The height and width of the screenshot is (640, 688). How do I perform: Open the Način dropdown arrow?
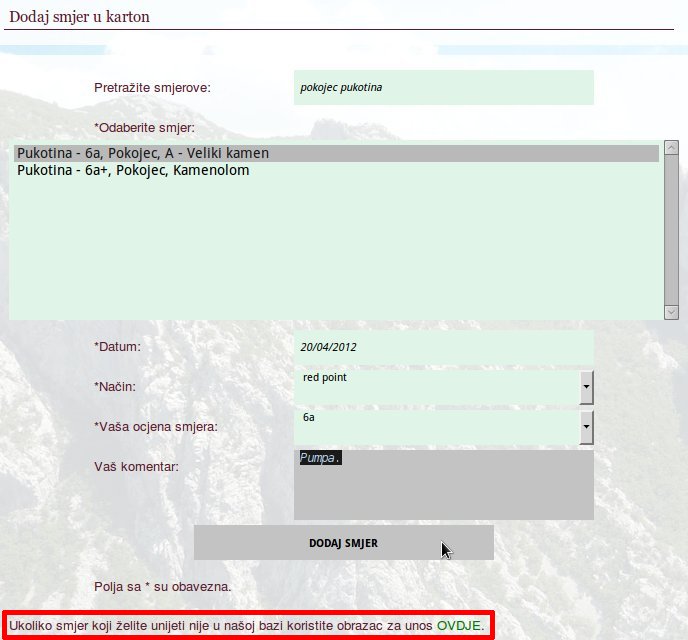pyautogui.click(x=586, y=387)
